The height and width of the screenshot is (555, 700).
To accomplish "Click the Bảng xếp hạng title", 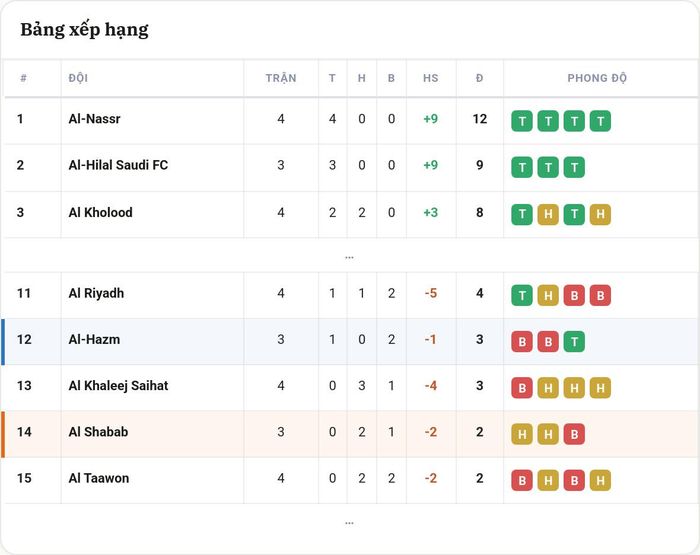I will pos(84,30).
